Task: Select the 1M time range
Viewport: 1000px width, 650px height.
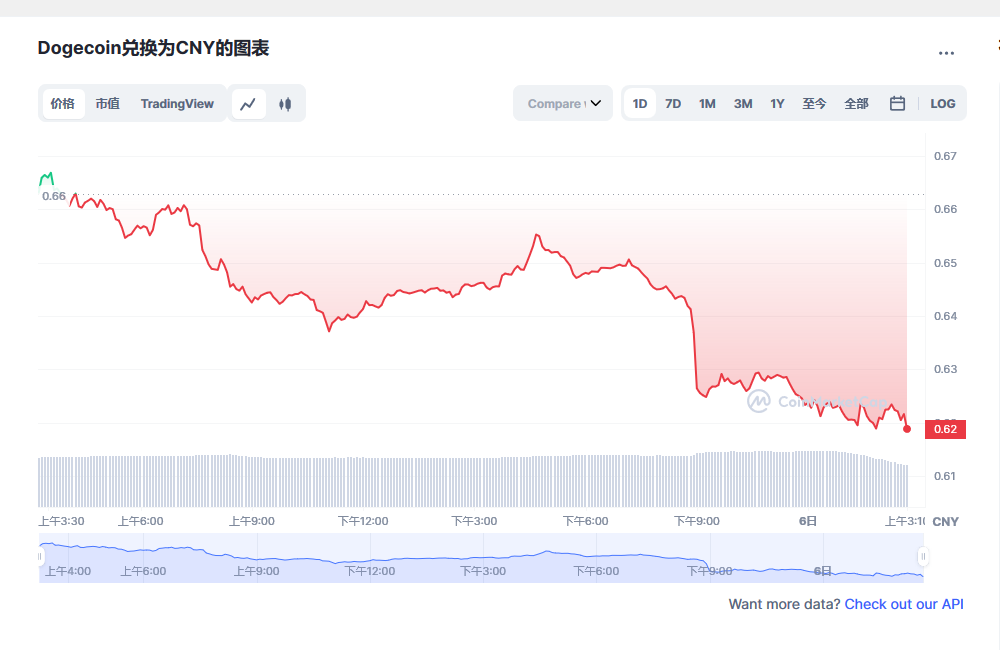Action: pos(707,103)
